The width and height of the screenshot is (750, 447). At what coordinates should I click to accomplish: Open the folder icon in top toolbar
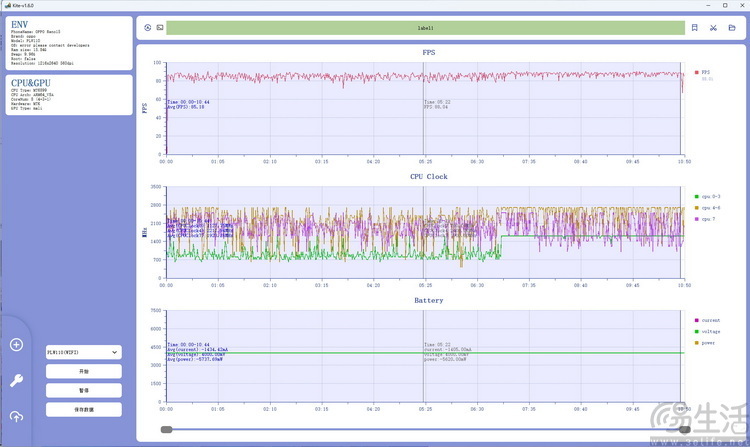click(x=732, y=28)
